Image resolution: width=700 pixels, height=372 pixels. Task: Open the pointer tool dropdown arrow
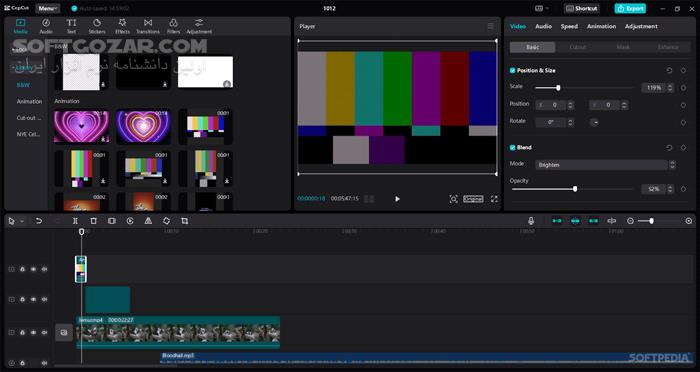(21, 221)
